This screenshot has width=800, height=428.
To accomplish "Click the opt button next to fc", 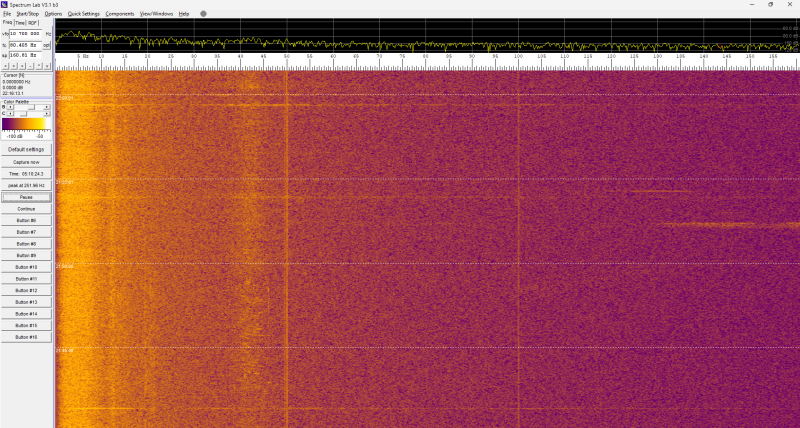I will (x=46, y=44).
